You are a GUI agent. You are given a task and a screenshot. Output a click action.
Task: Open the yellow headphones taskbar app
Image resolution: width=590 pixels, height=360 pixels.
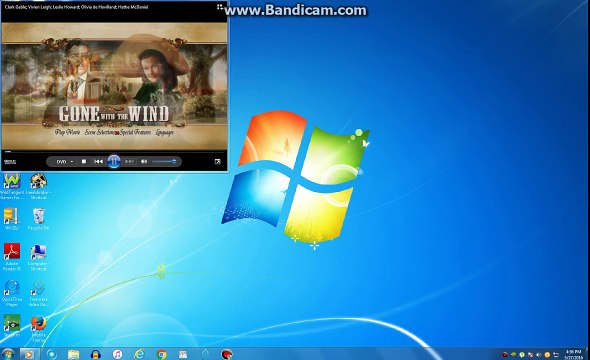(x=96, y=354)
